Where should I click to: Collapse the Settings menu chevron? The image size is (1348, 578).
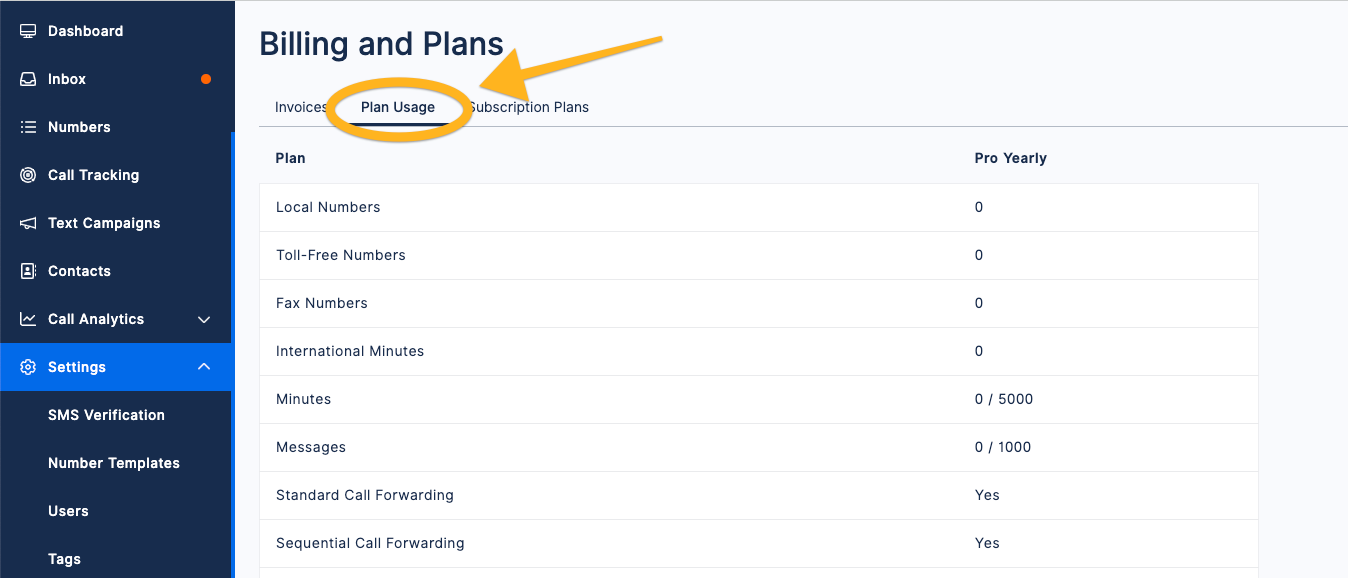point(204,367)
